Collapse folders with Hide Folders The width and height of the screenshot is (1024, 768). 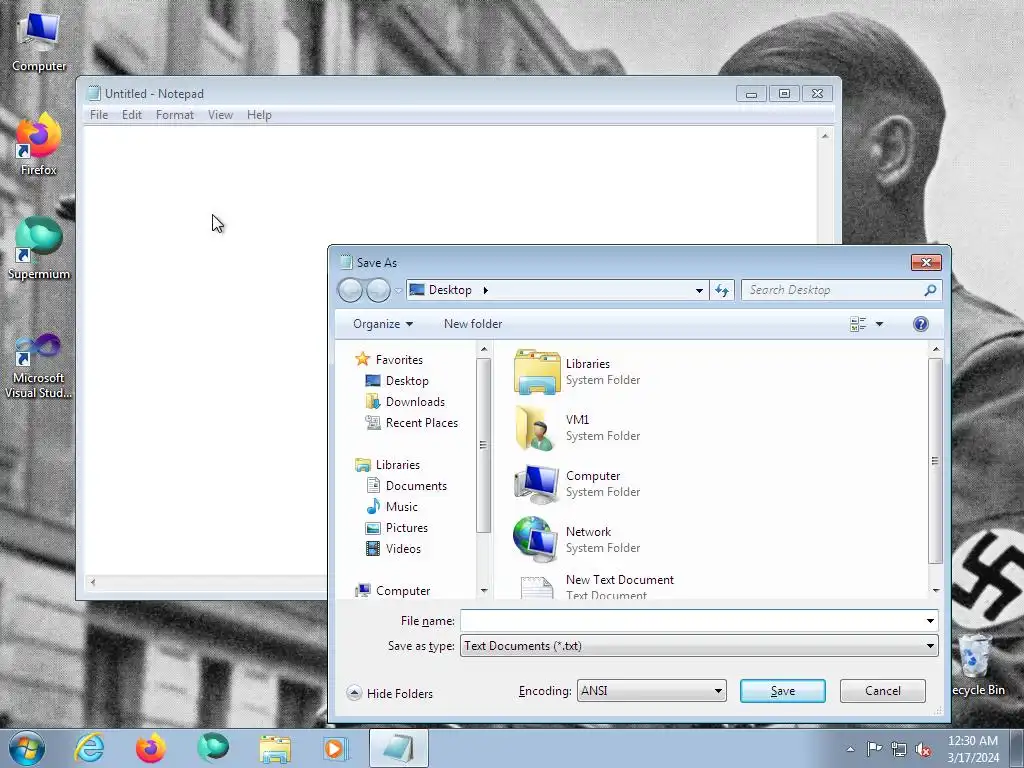[x=390, y=694]
